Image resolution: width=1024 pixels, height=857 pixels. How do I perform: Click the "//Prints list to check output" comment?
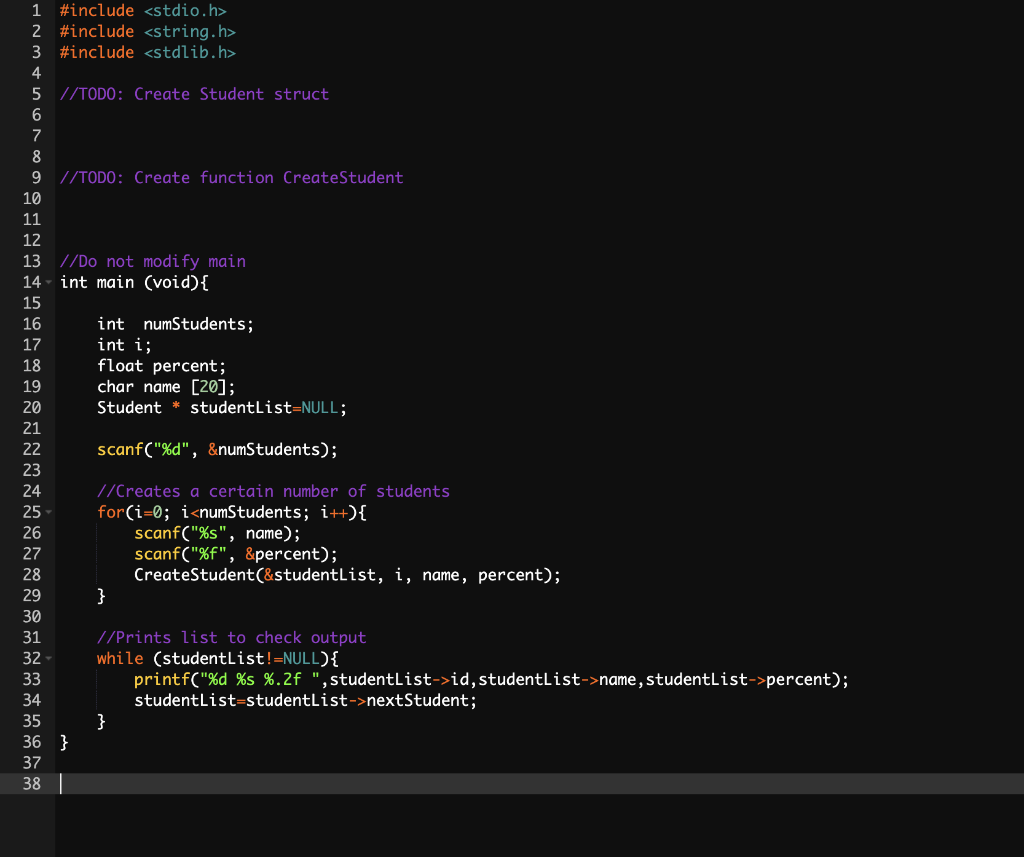point(231,638)
